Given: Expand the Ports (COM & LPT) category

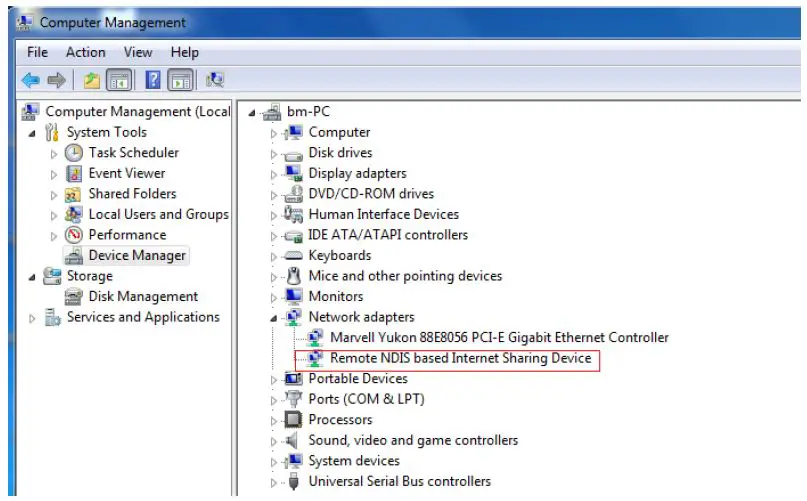Looking at the screenshot, I should (274, 401).
